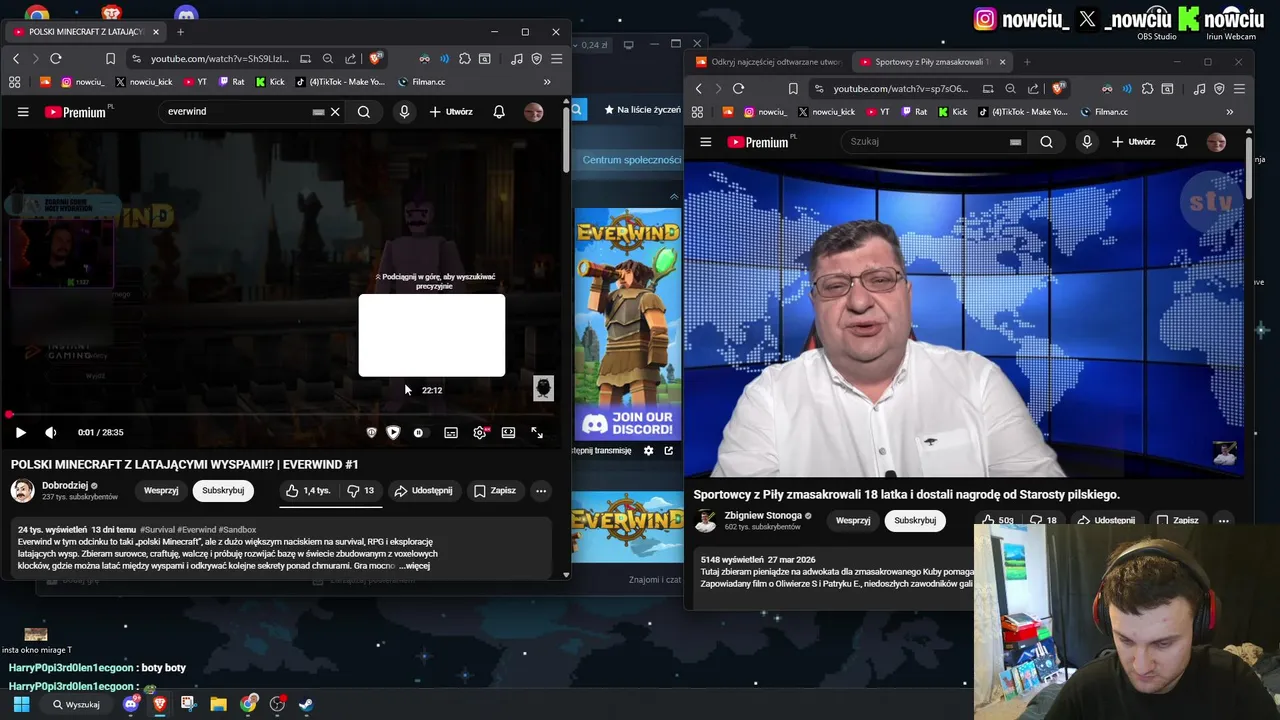Open Rat bookmark in left browser
The height and width of the screenshot is (720, 1280).
point(231,82)
